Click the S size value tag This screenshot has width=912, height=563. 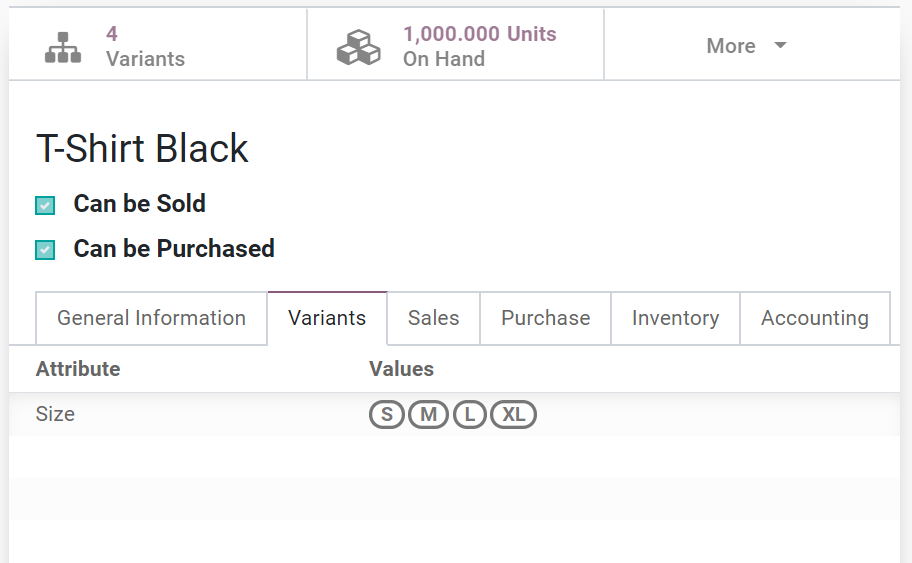coord(386,415)
